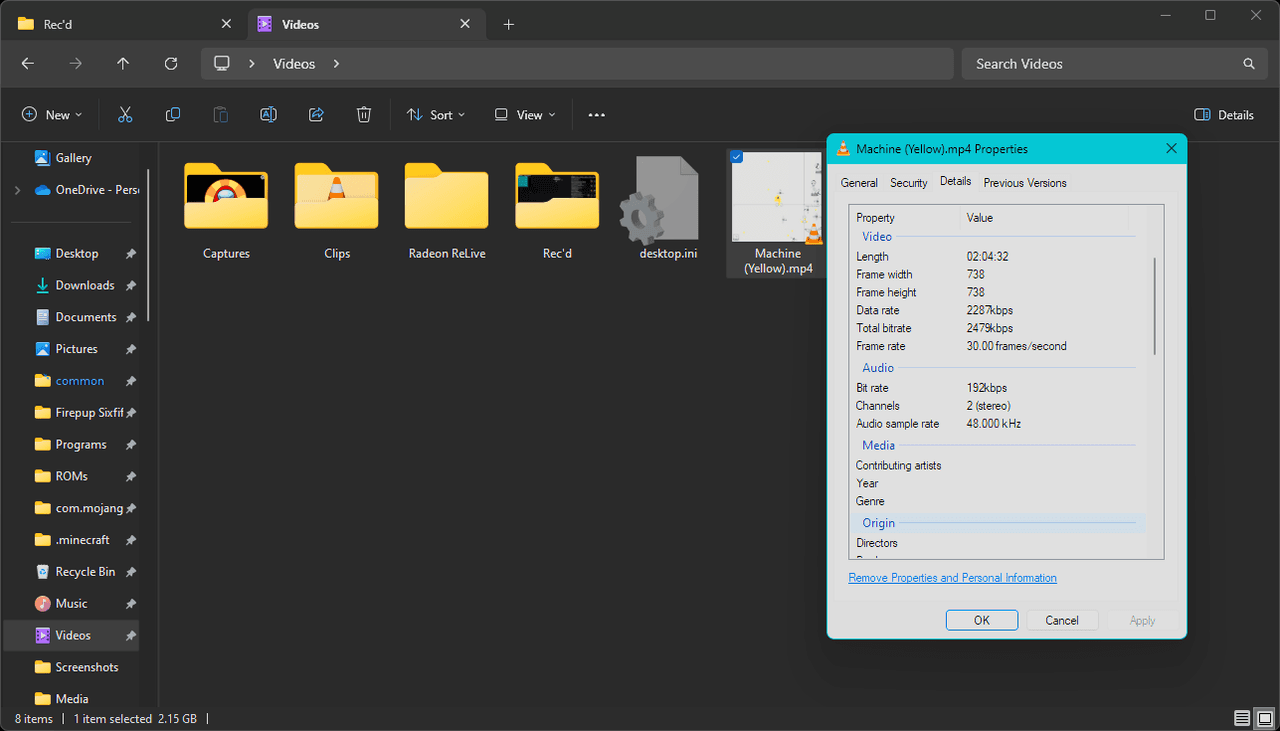Open the See more ellipsis menu
The width and height of the screenshot is (1280, 731).
596,115
